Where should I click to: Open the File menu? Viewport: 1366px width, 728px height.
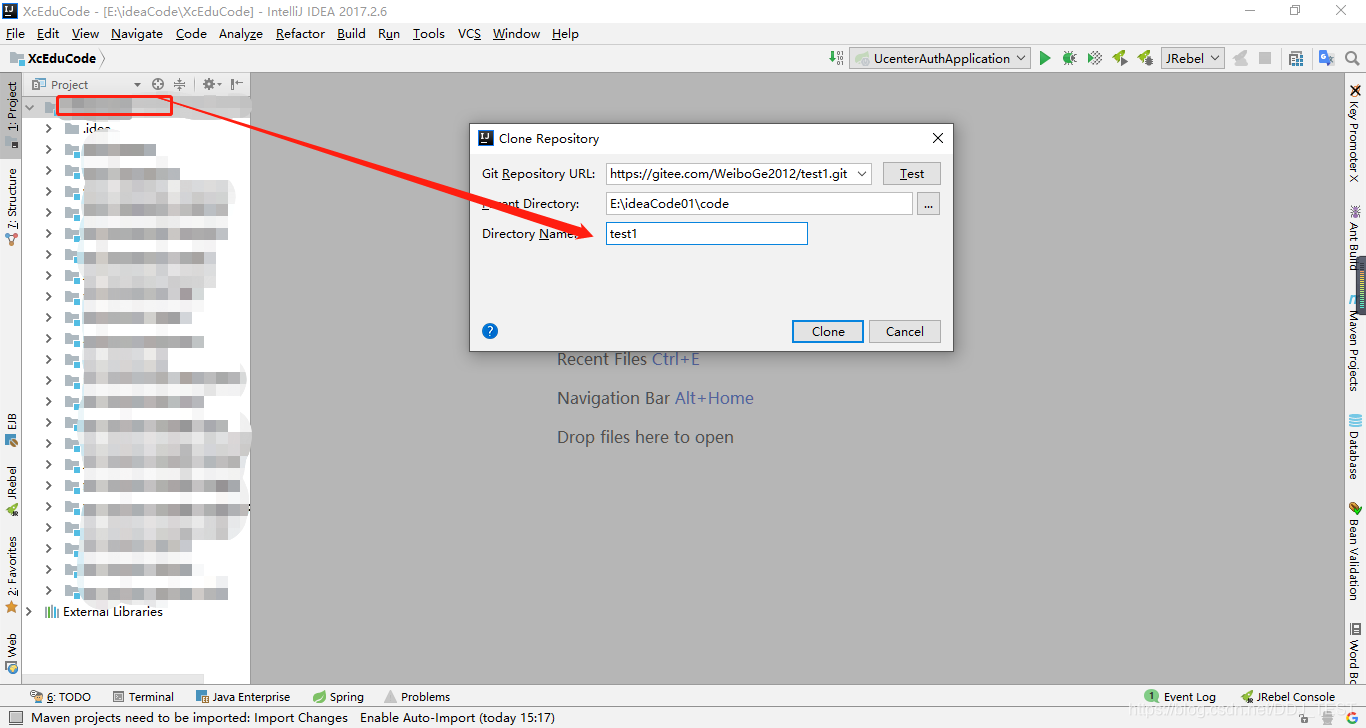click(15, 33)
